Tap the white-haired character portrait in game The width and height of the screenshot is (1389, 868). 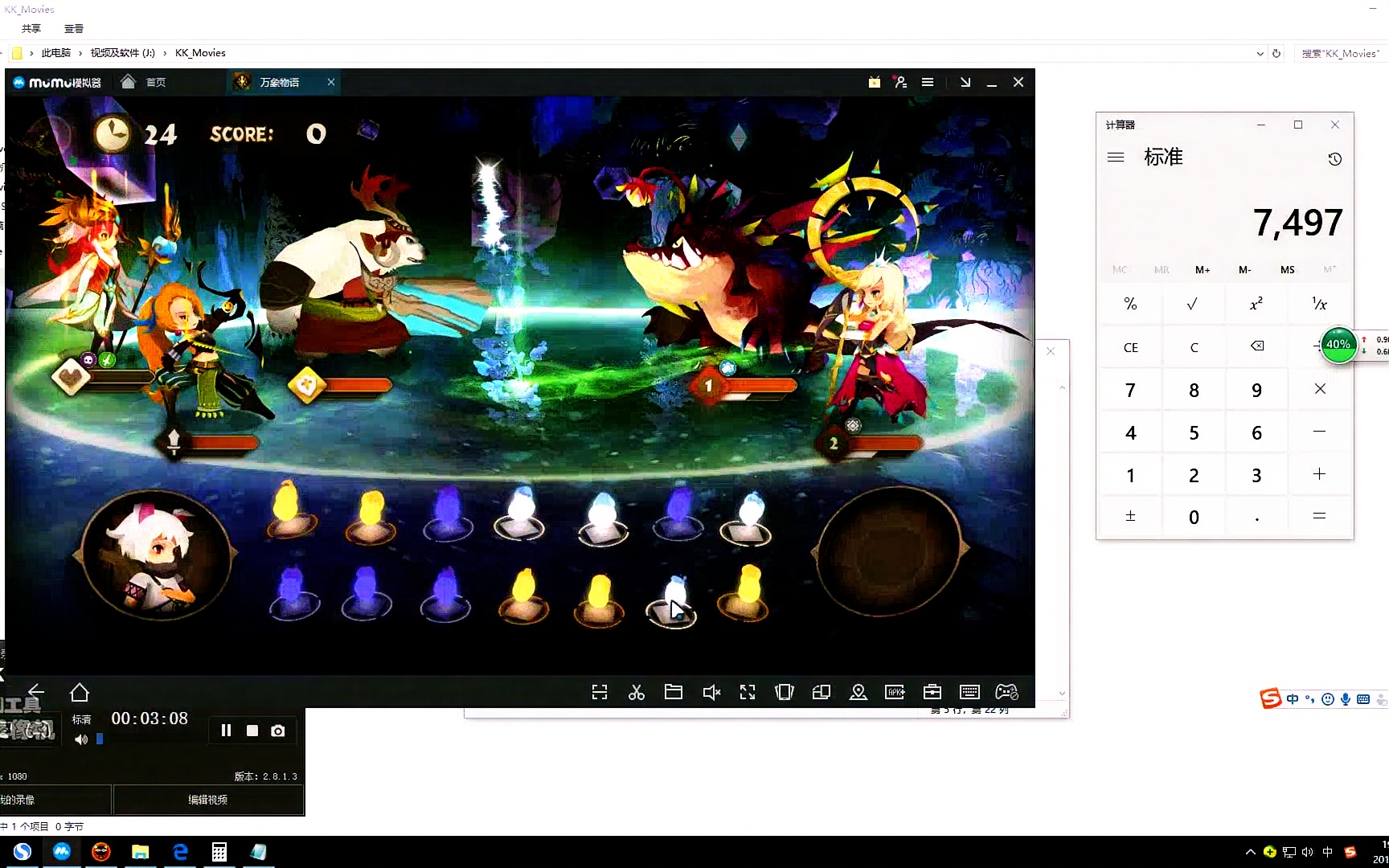[155, 554]
